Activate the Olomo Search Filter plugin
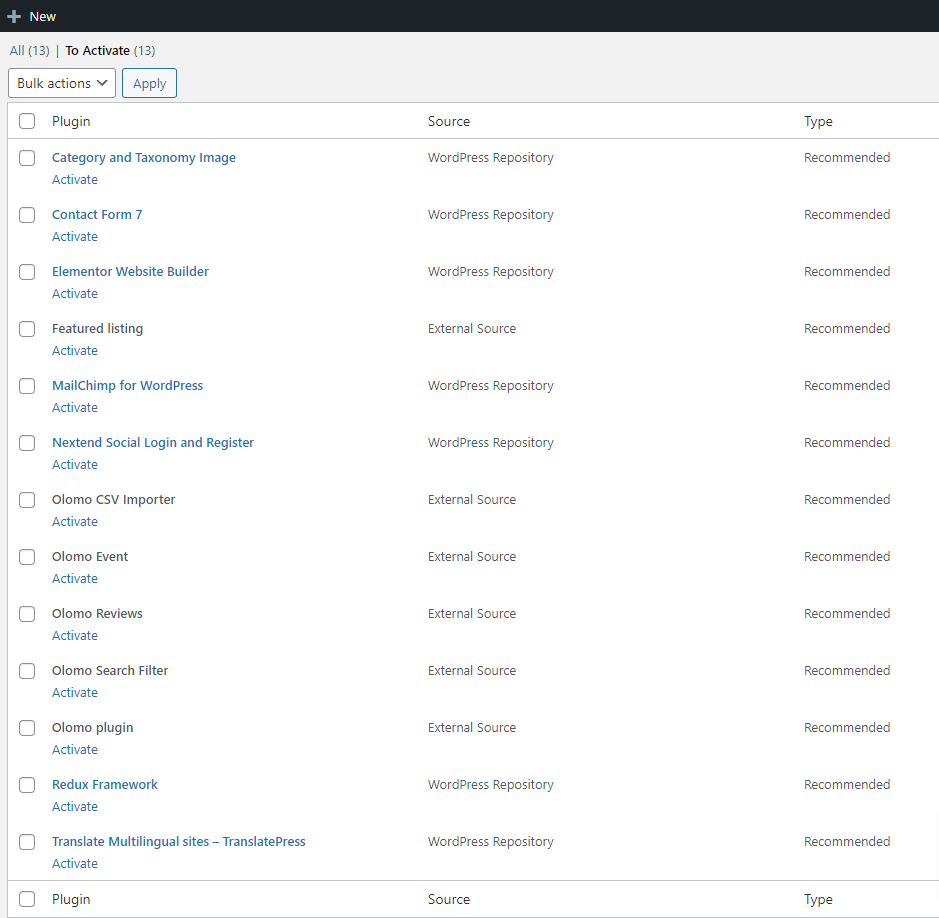Viewport: 939px width, 918px height. click(74, 693)
